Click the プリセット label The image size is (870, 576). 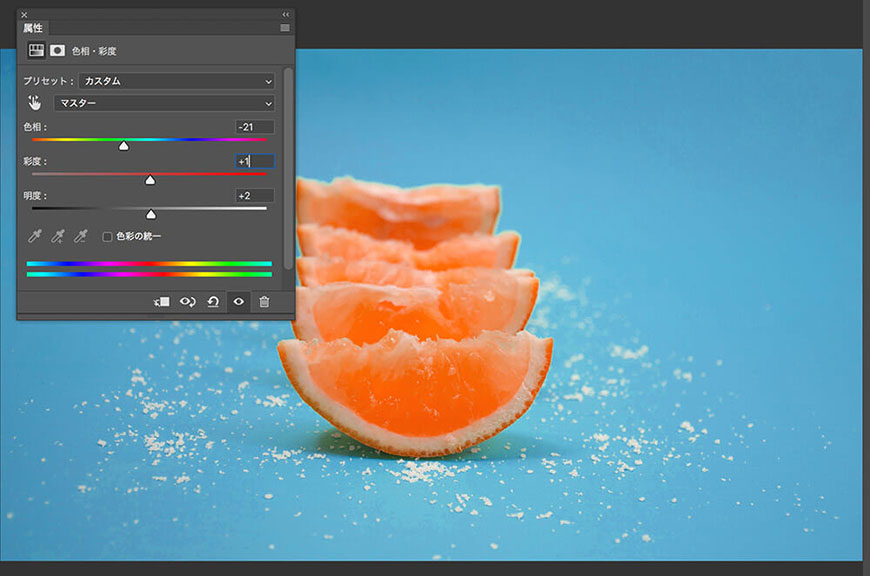coord(48,81)
